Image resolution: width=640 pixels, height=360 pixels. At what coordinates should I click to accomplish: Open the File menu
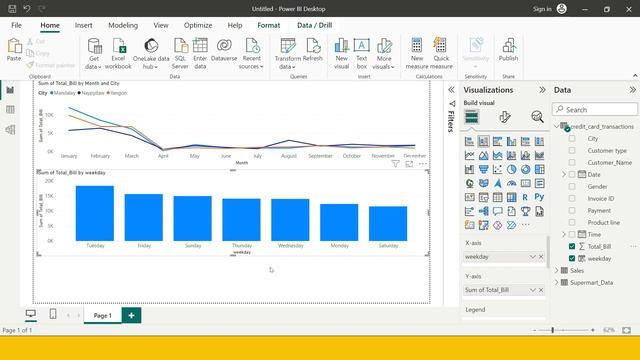(x=16, y=25)
